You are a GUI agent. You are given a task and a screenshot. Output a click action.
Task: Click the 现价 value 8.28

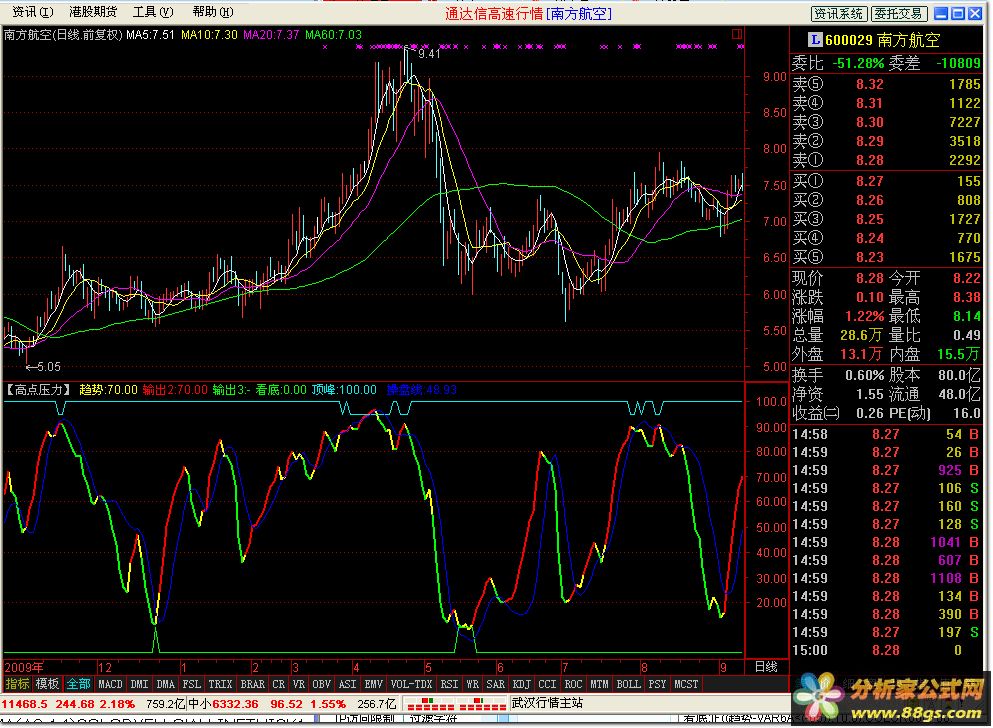pos(870,279)
